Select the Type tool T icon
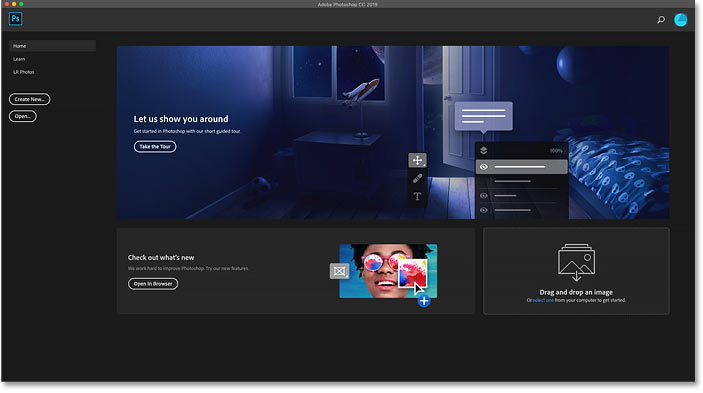Screen dimensions: 703x393 click(x=417, y=196)
